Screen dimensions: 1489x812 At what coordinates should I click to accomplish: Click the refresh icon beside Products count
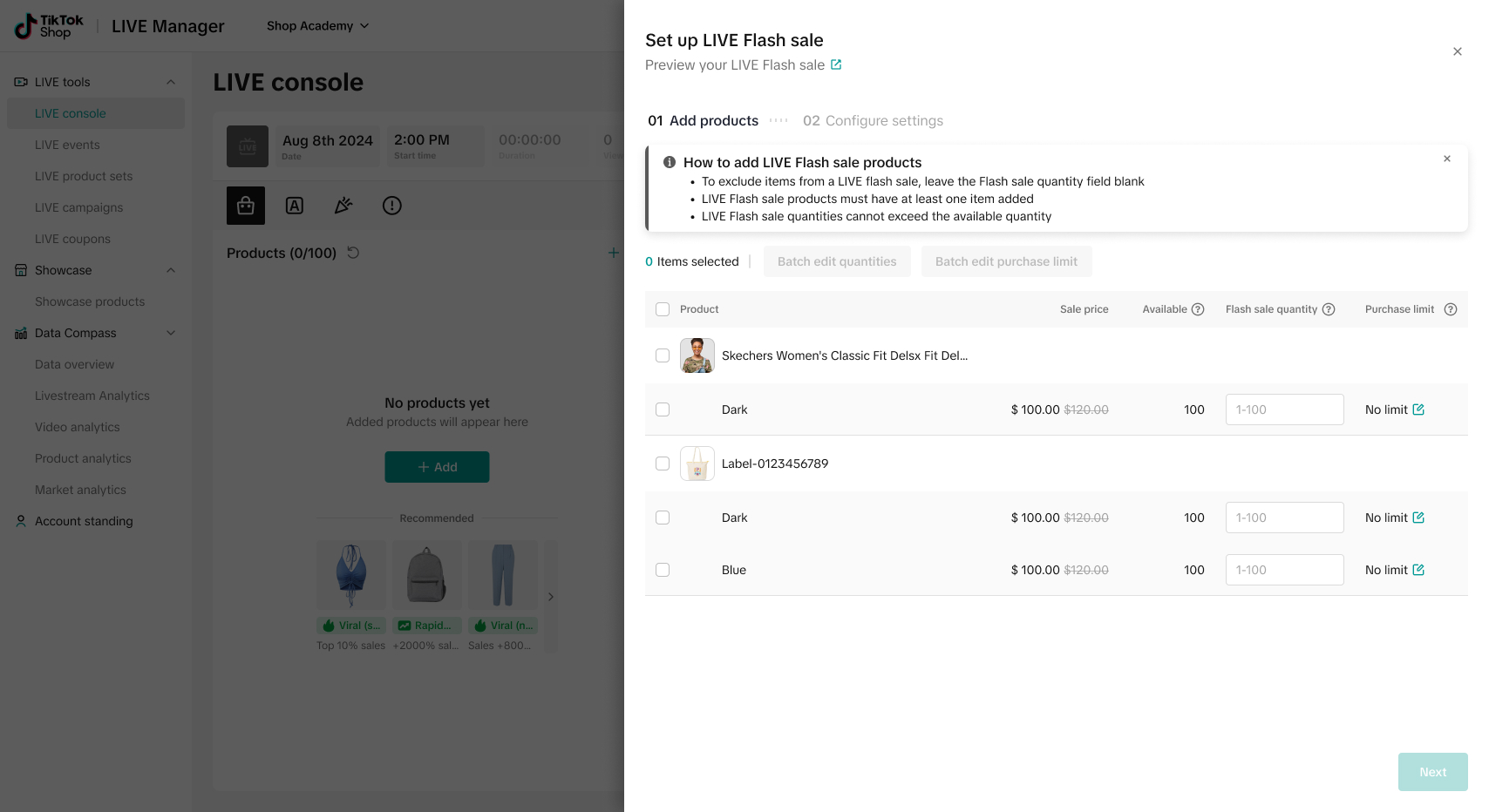(353, 253)
